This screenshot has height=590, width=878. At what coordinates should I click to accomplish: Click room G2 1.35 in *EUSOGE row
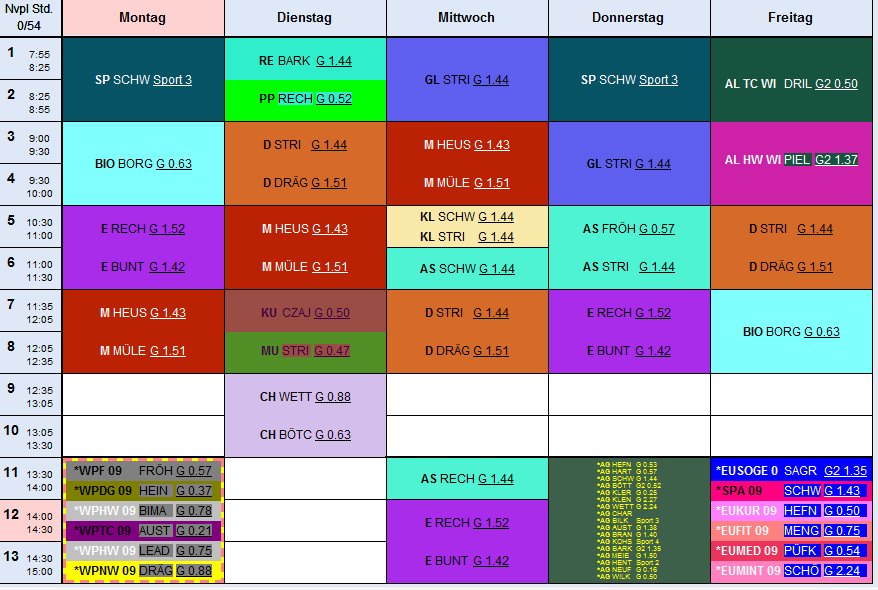click(845, 470)
